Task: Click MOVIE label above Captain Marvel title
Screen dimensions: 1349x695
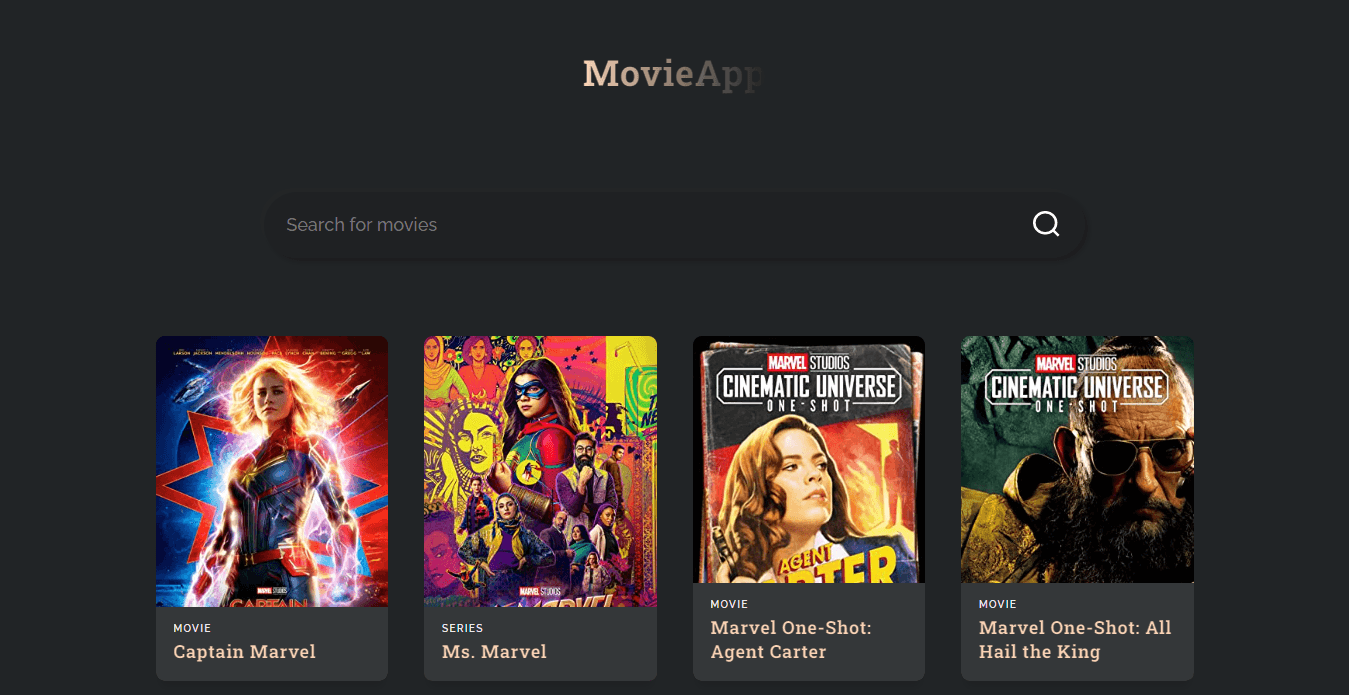Action: pyautogui.click(x=192, y=628)
